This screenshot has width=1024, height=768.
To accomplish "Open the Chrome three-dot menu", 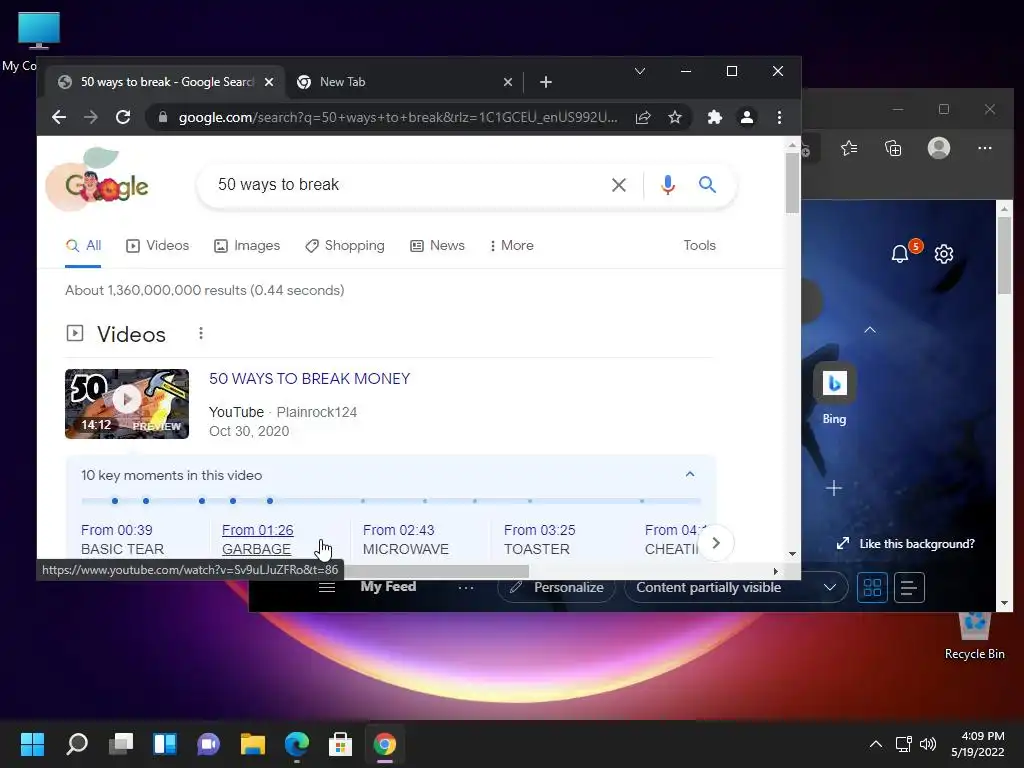I will point(779,117).
